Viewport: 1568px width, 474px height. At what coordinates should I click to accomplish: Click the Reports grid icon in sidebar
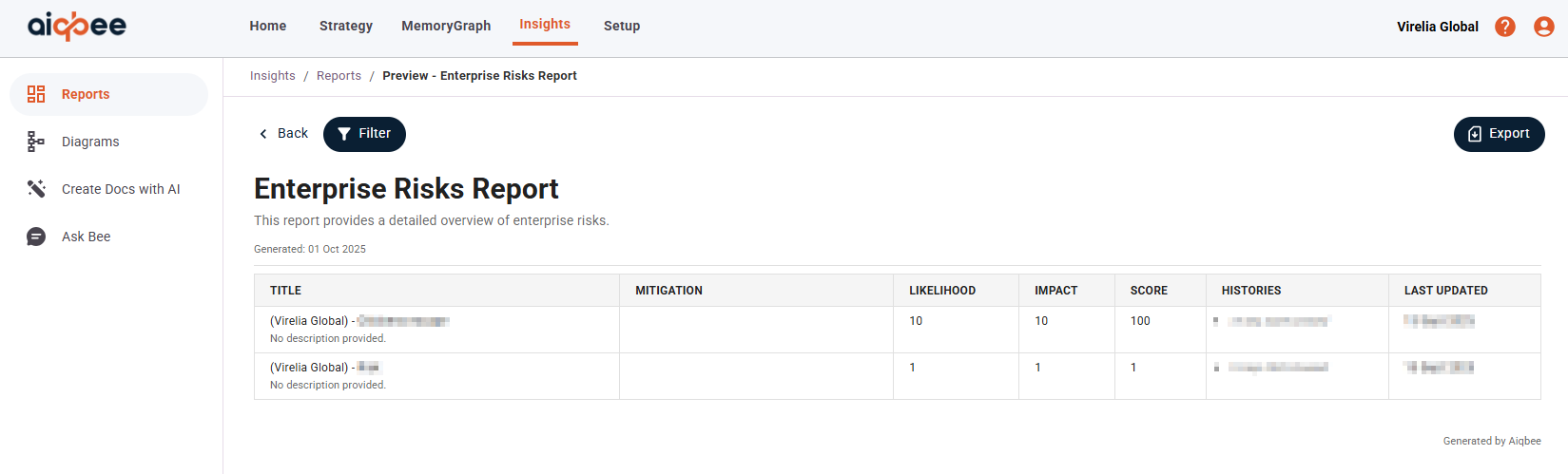(36, 94)
